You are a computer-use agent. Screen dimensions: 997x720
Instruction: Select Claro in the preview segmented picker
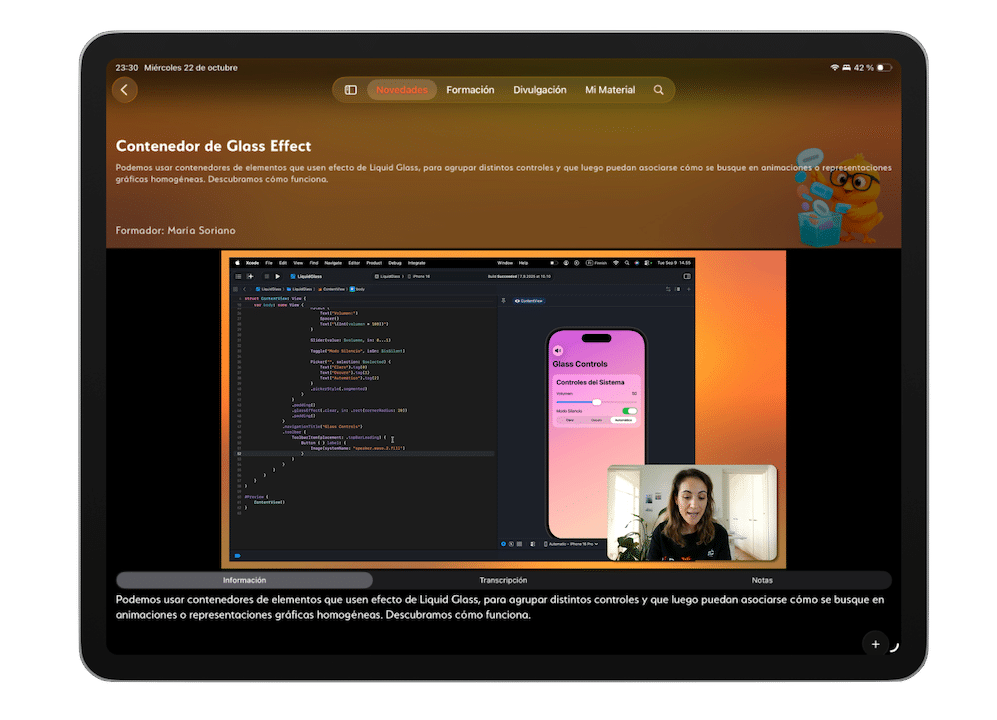(x=570, y=420)
